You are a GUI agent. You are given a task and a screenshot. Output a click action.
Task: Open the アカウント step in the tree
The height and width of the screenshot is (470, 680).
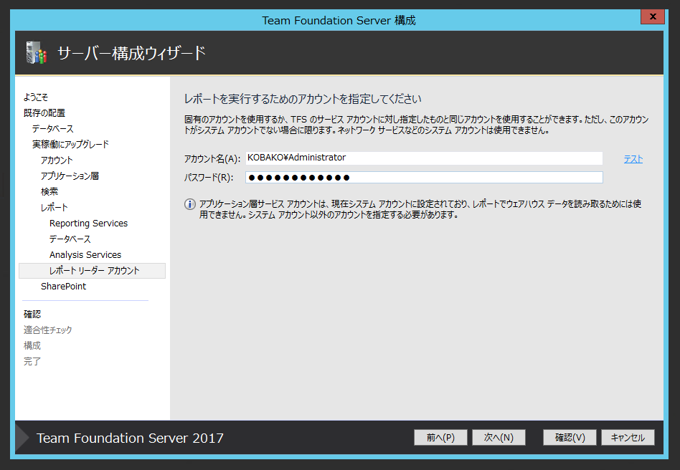click(57, 160)
